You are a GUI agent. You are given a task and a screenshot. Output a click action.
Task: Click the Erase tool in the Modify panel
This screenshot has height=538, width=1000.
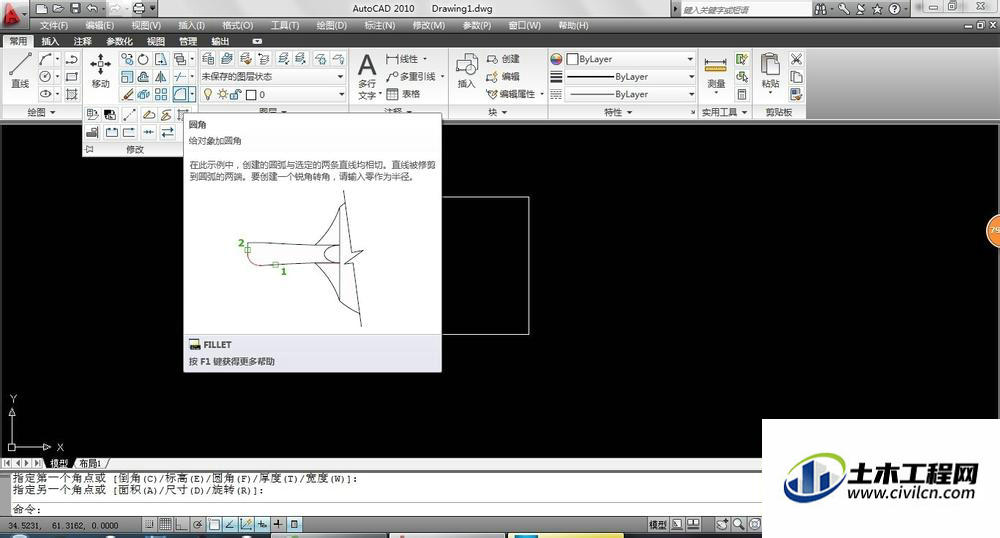click(x=128, y=94)
